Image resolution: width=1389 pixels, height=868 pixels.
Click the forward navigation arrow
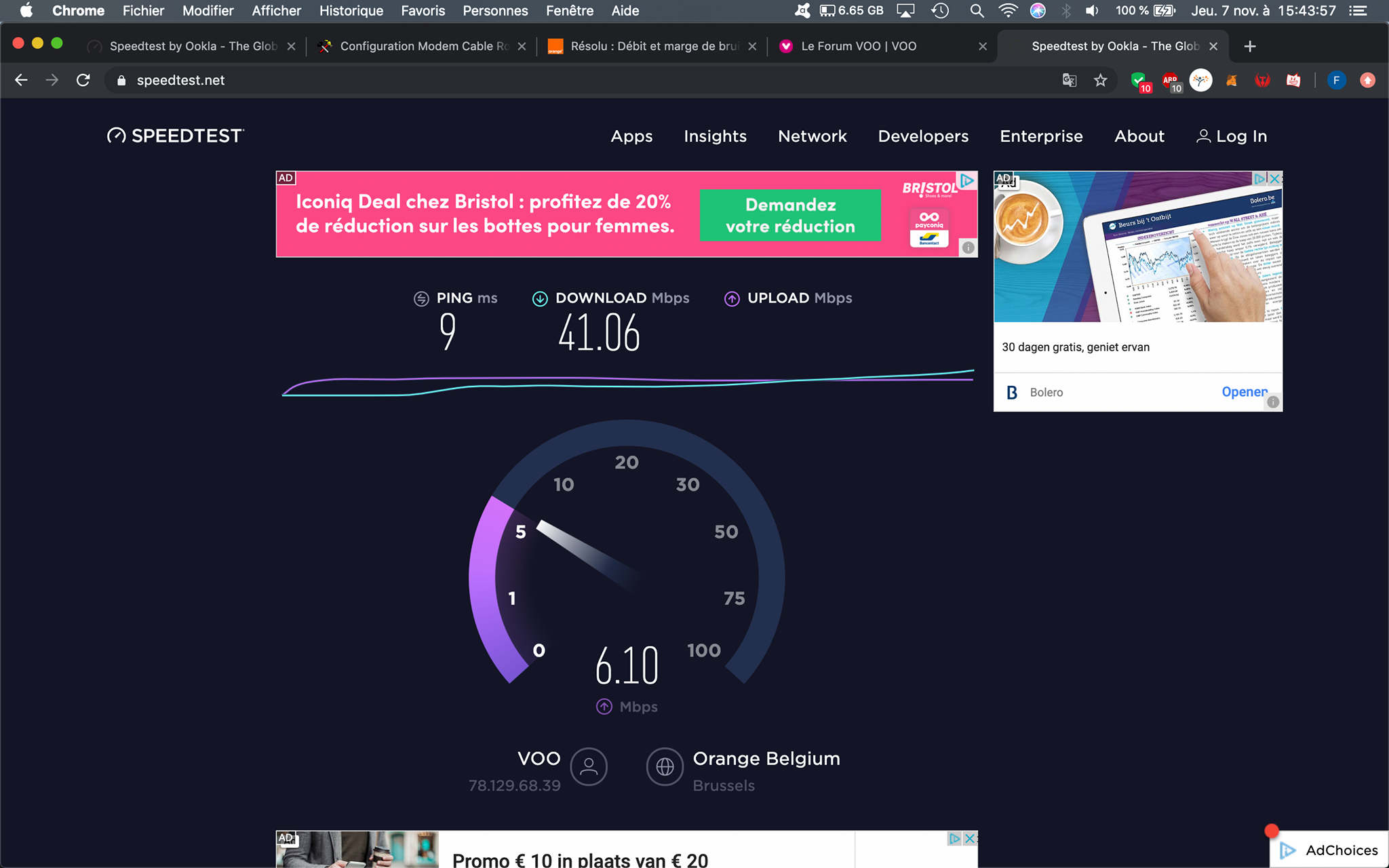[x=52, y=80]
